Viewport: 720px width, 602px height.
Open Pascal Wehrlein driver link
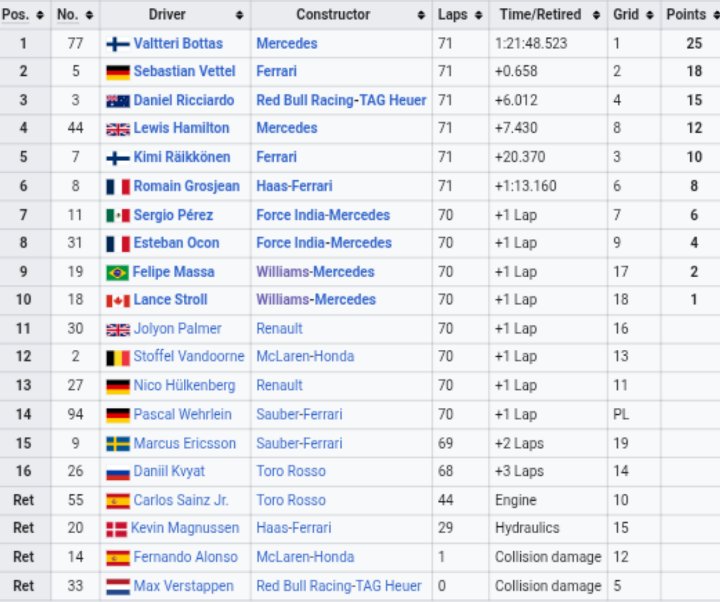[x=182, y=414]
